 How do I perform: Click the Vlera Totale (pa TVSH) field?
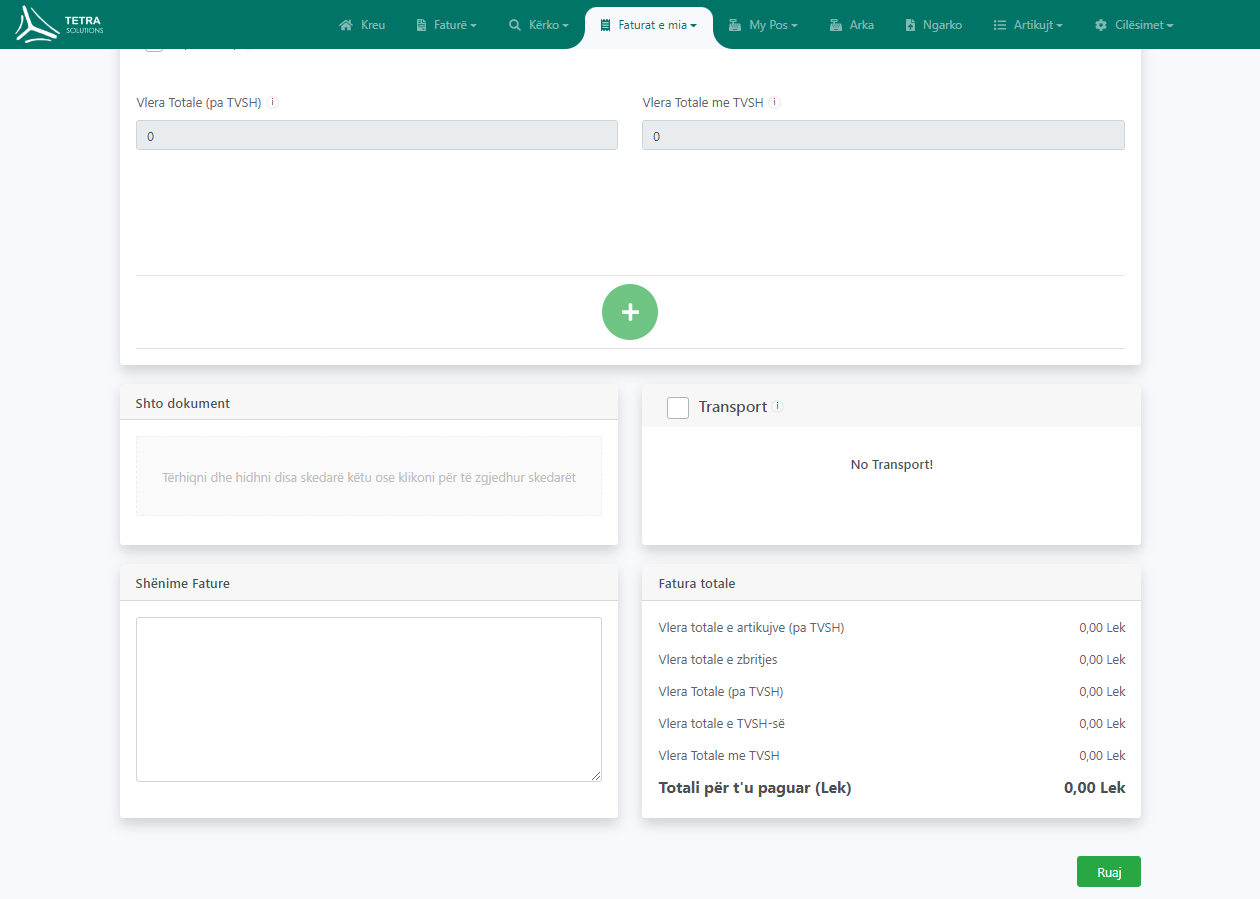[377, 136]
